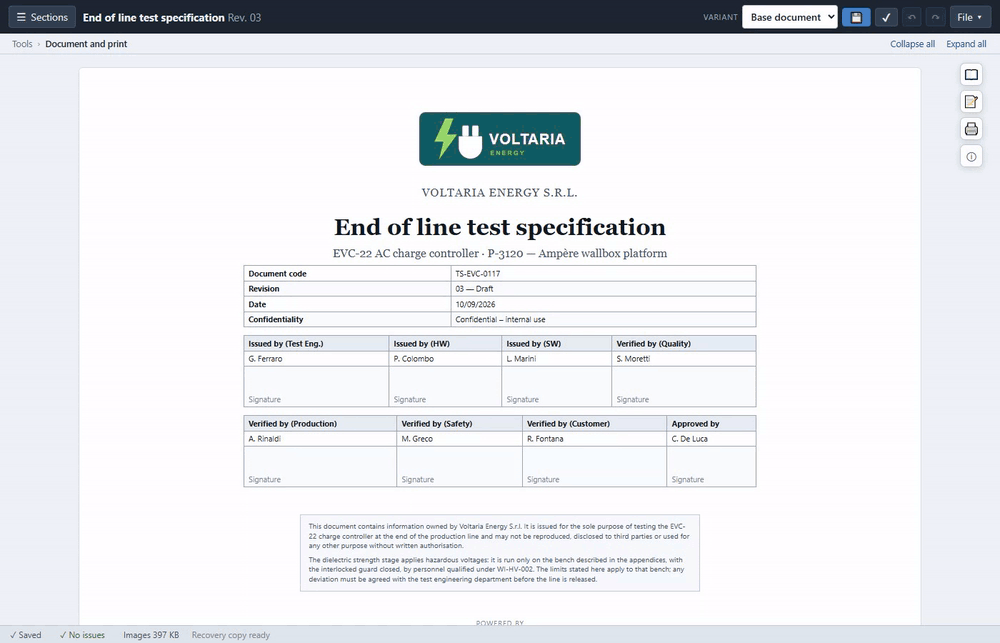
Task: Click the Tools breadcrumb link
Action: coord(22,44)
